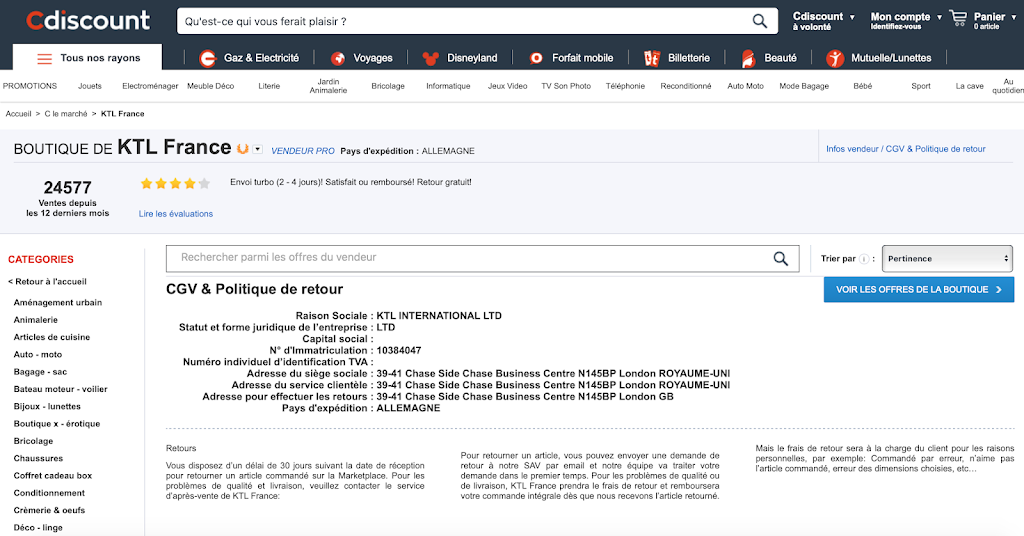Click the vendor offers search field
Image resolution: width=1024 pixels, height=536 pixels.
coord(470,258)
